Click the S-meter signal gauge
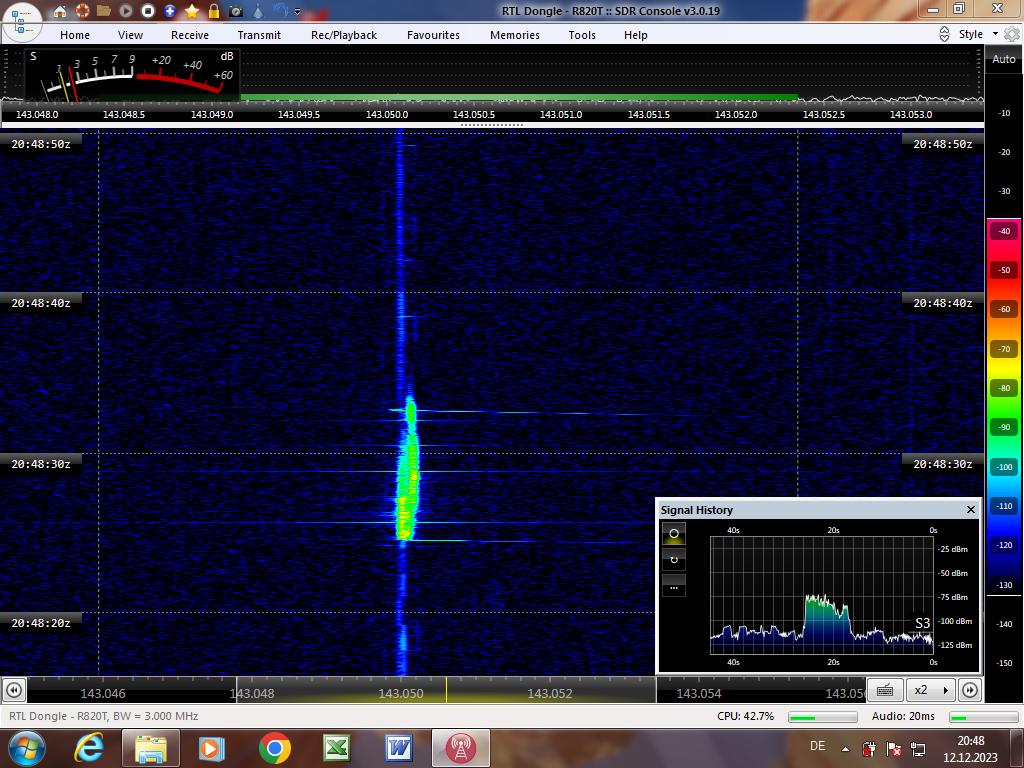 click(133, 75)
